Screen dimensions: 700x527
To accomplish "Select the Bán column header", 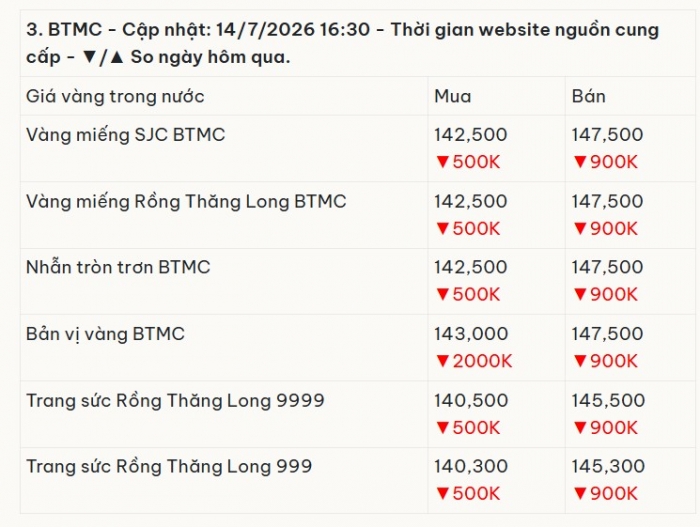I will [x=588, y=96].
